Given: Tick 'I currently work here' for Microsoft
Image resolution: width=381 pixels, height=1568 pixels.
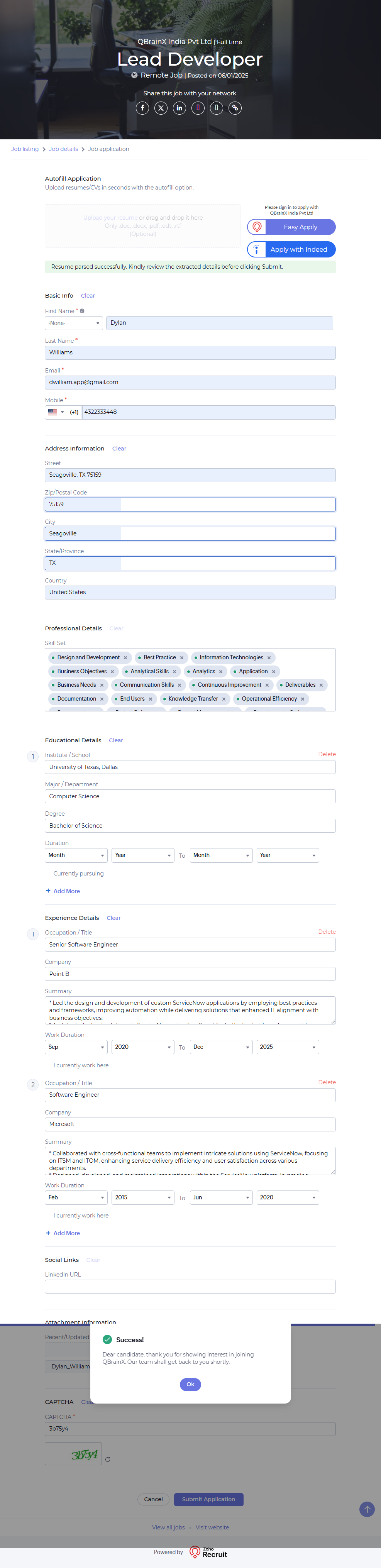Looking at the screenshot, I should (x=47, y=1216).
